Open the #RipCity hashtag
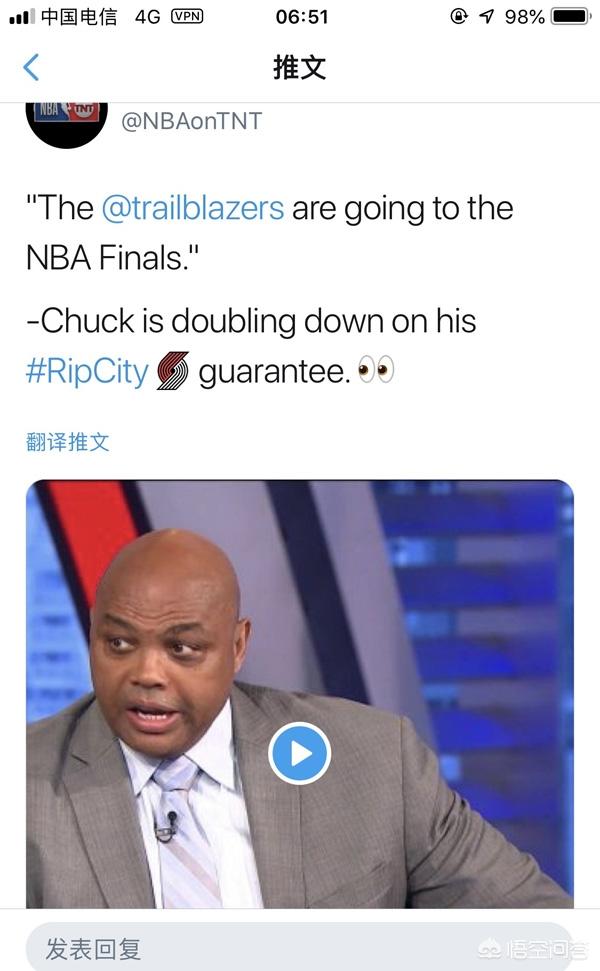 87,371
